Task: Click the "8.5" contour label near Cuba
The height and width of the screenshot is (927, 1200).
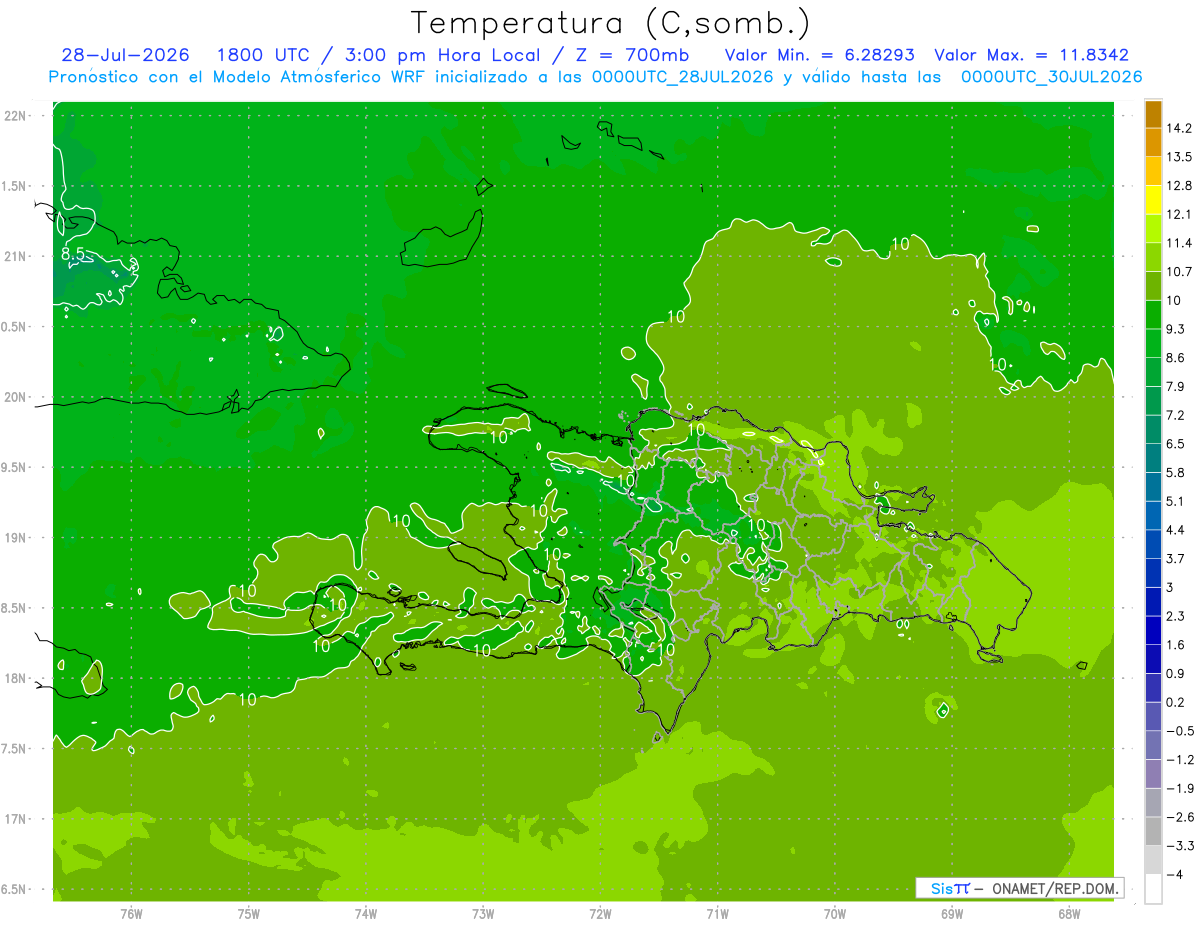Action: coord(73,254)
